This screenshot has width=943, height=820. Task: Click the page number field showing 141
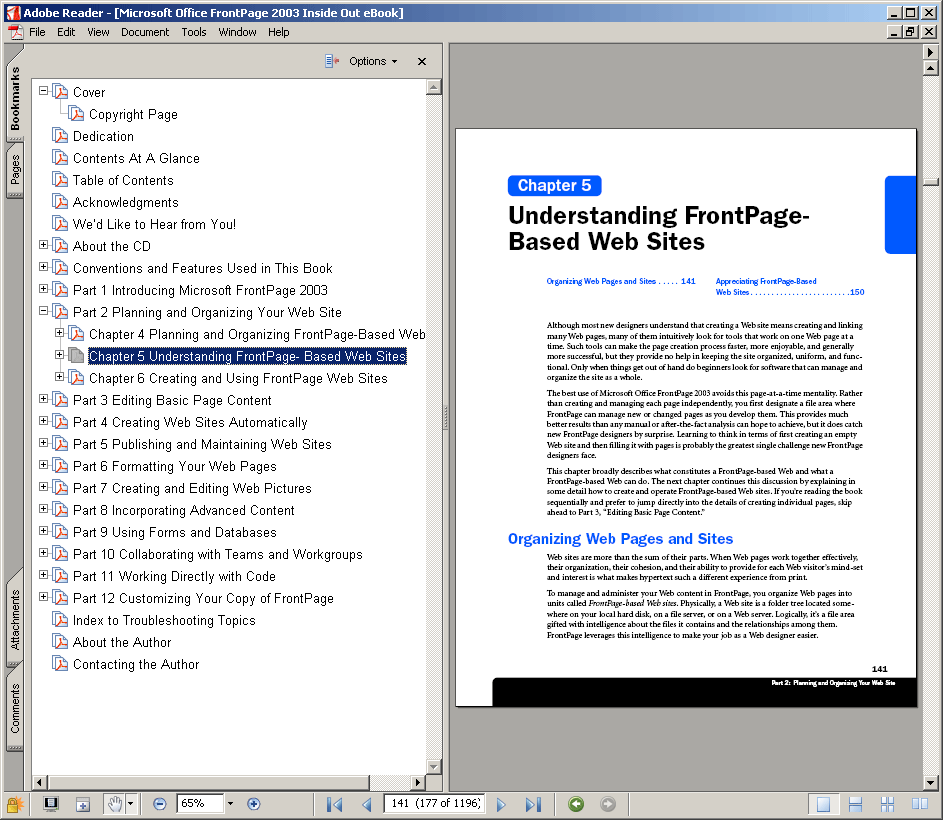[x=435, y=803]
